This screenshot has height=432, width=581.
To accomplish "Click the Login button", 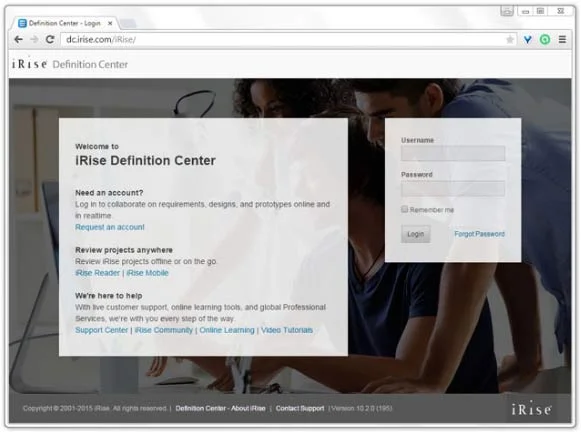I will (x=415, y=234).
